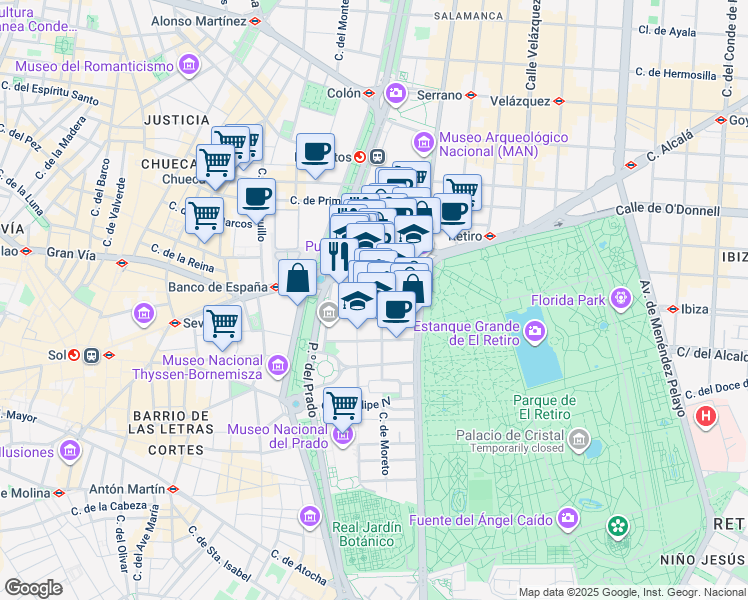Click the shopping cart marker nearest Calle Velázquez
The width and height of the screenshot is (748, 600).
click(464, 191)
